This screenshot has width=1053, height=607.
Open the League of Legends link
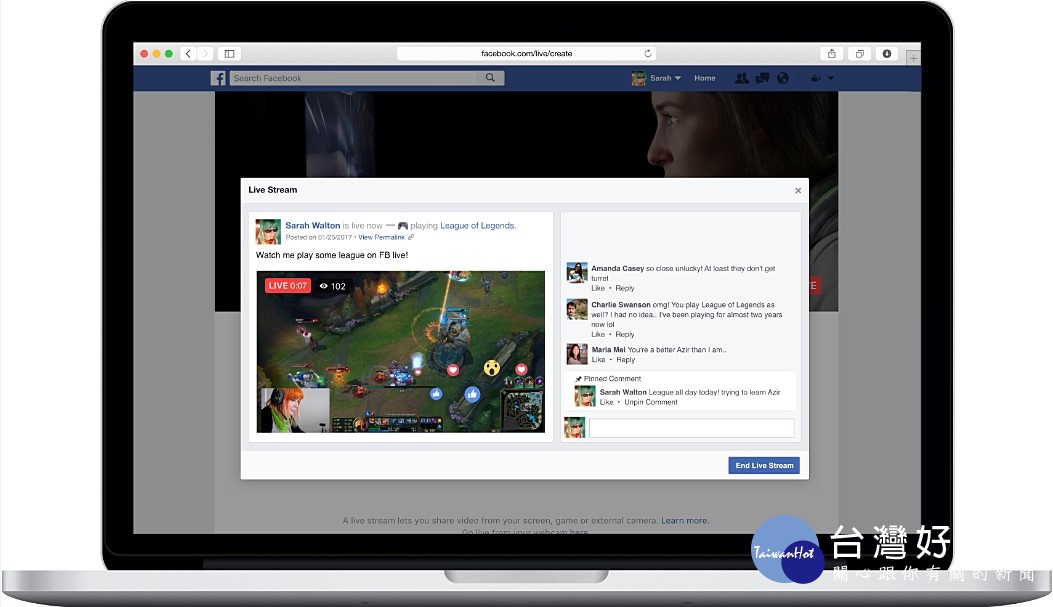tap(477, 226)
